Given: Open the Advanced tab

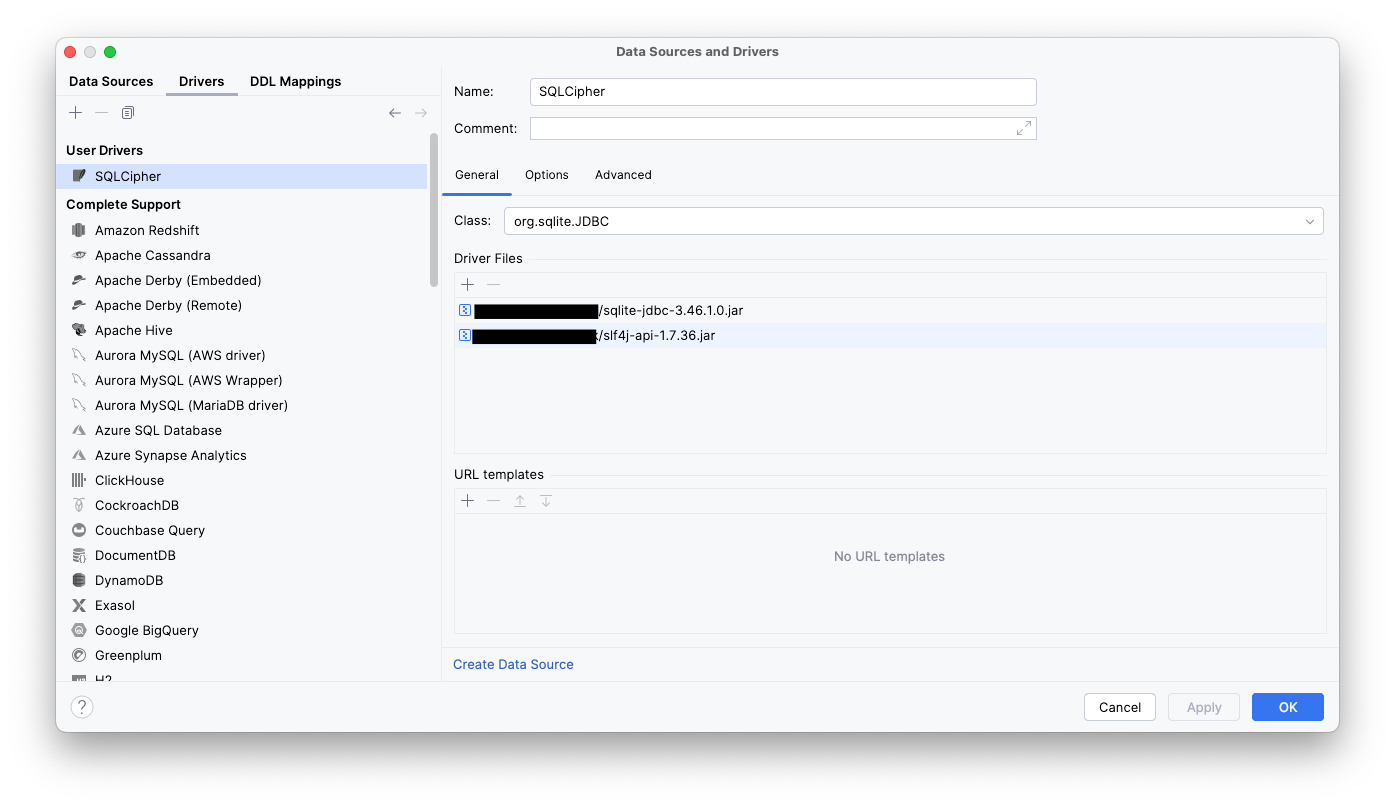Looking at the screenshot, I should [623, 174].
